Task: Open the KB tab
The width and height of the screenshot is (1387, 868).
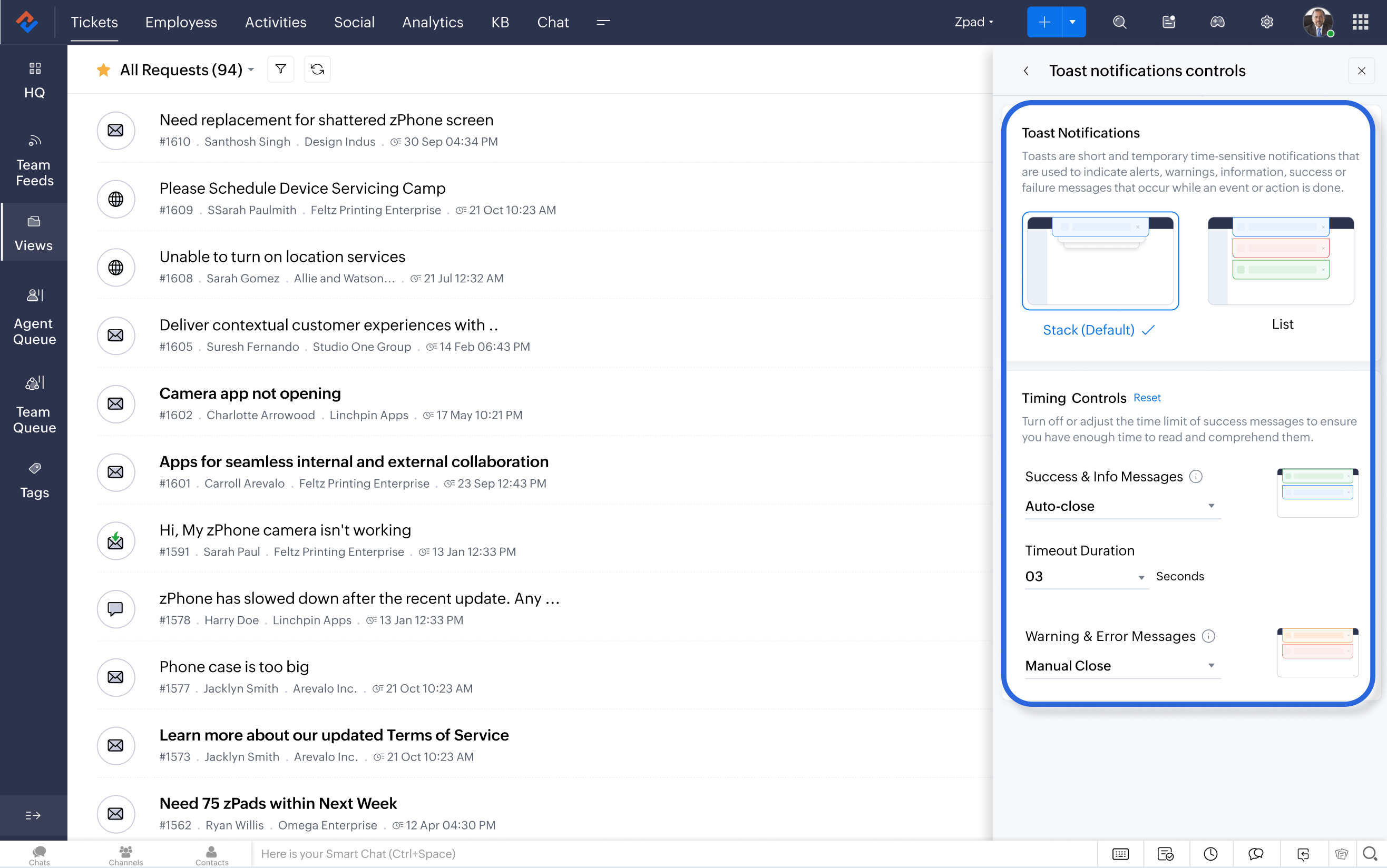Action: (x=500, y=23)
